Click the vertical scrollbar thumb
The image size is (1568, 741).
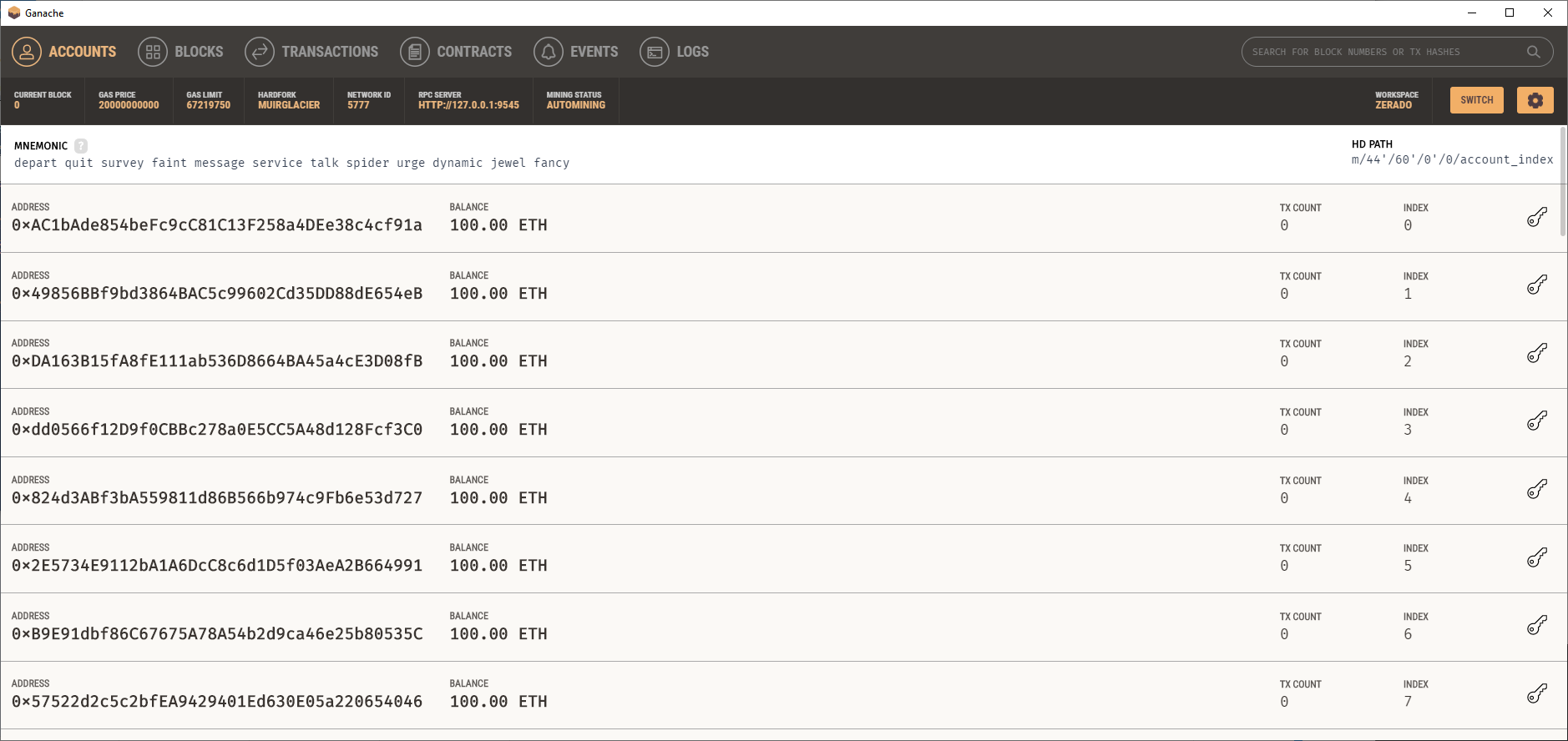(1563, 181)
